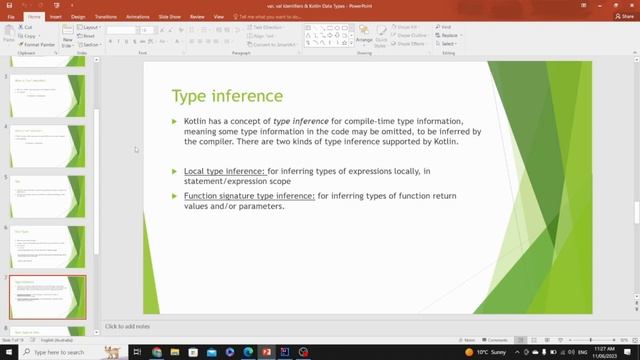
Task: Click Quick Styles icon
Action: pyautogui.click(x=381, y=36)
